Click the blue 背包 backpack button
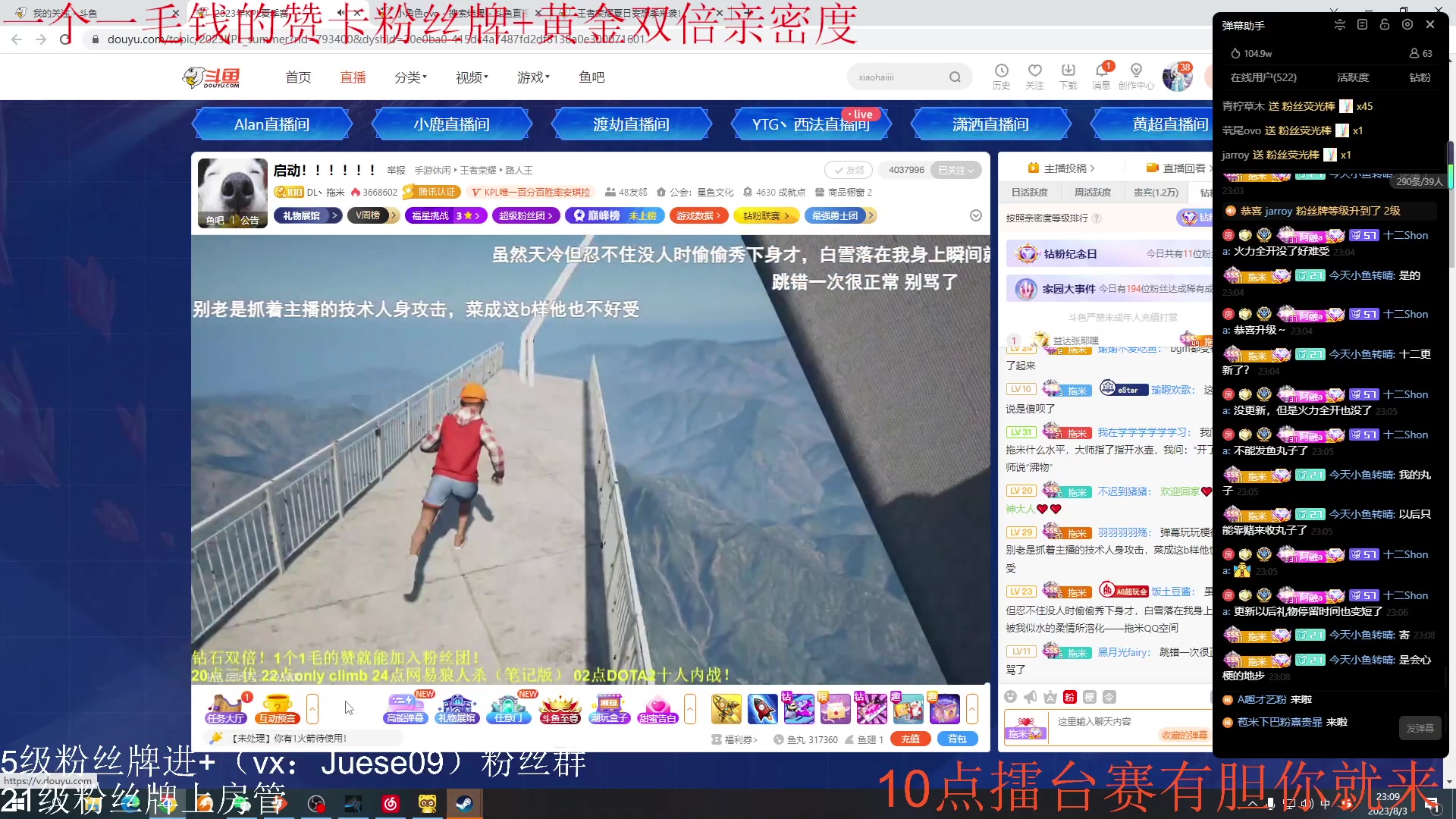The height and width of the screenshot is (819, 1456). [958, 739]
